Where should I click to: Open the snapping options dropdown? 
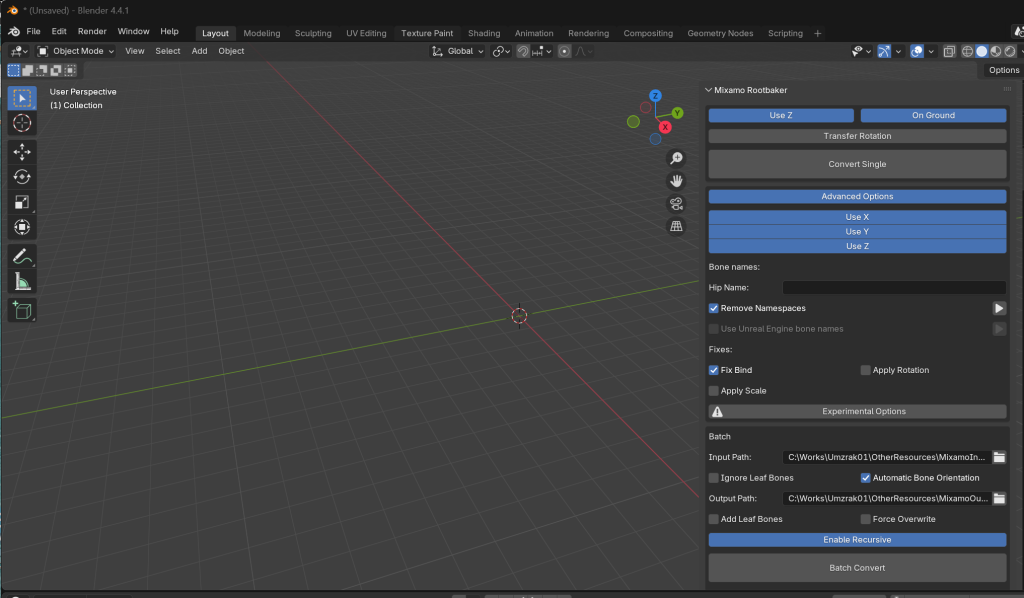[543, 51]
